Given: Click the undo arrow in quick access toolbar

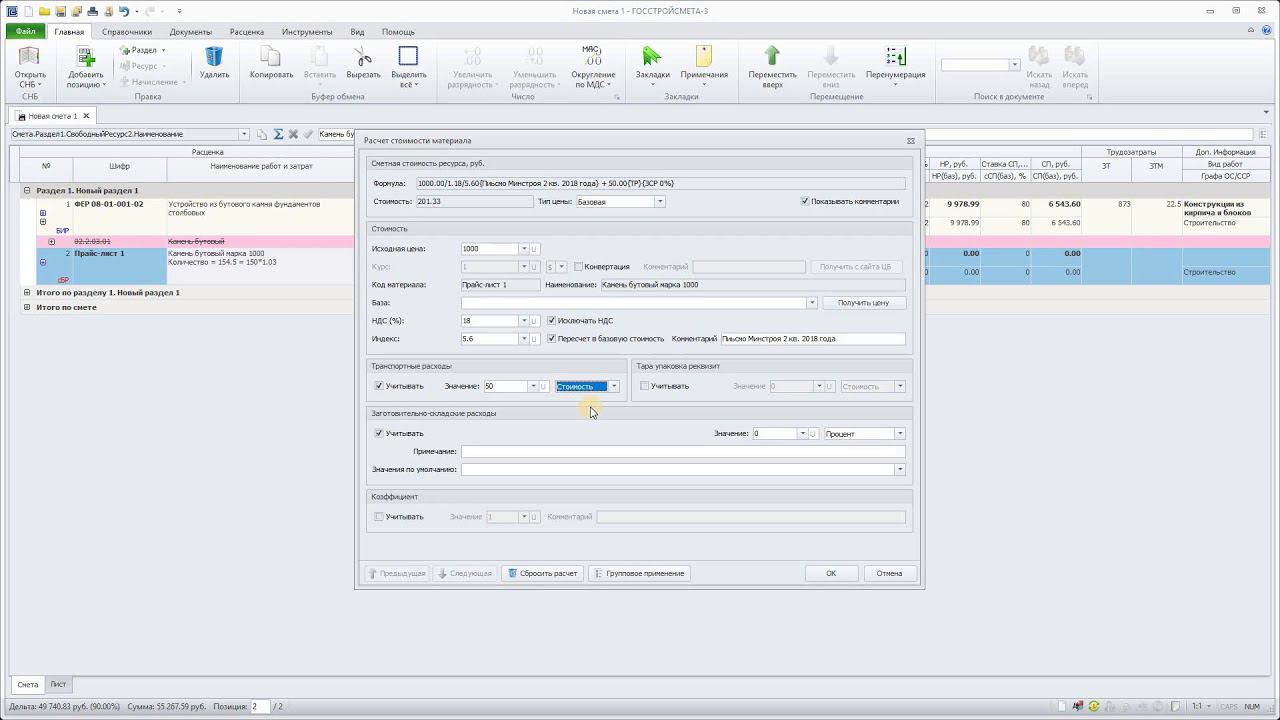Looking at the screenshot, I should click(124, 11).
